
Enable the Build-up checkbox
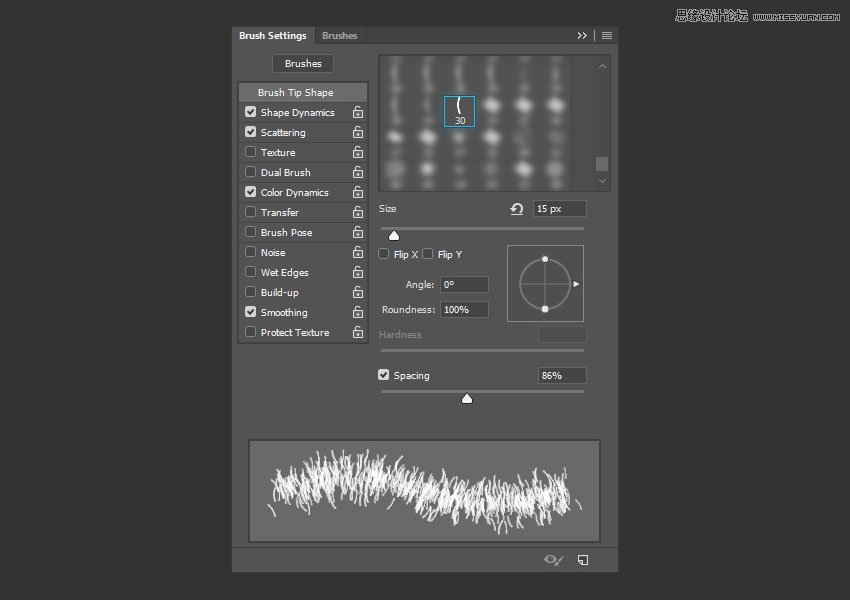tap(250, 292)
